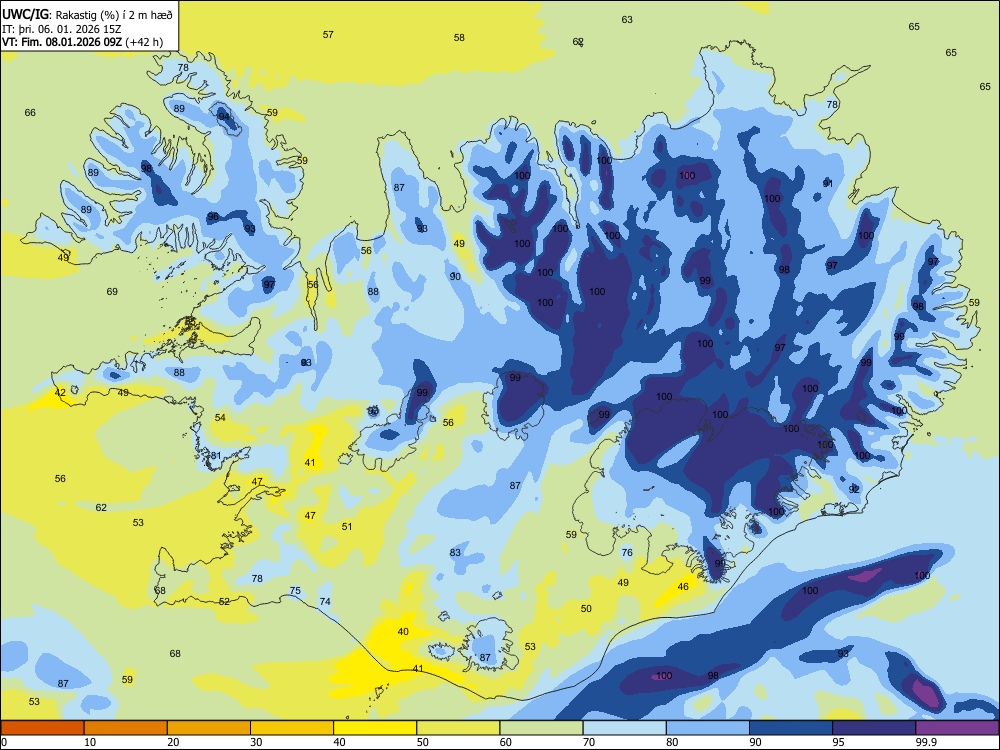Click the humidity value '54' on the west coast
The height and width of the screenshot is (750, 1000).
click(220, 418)
